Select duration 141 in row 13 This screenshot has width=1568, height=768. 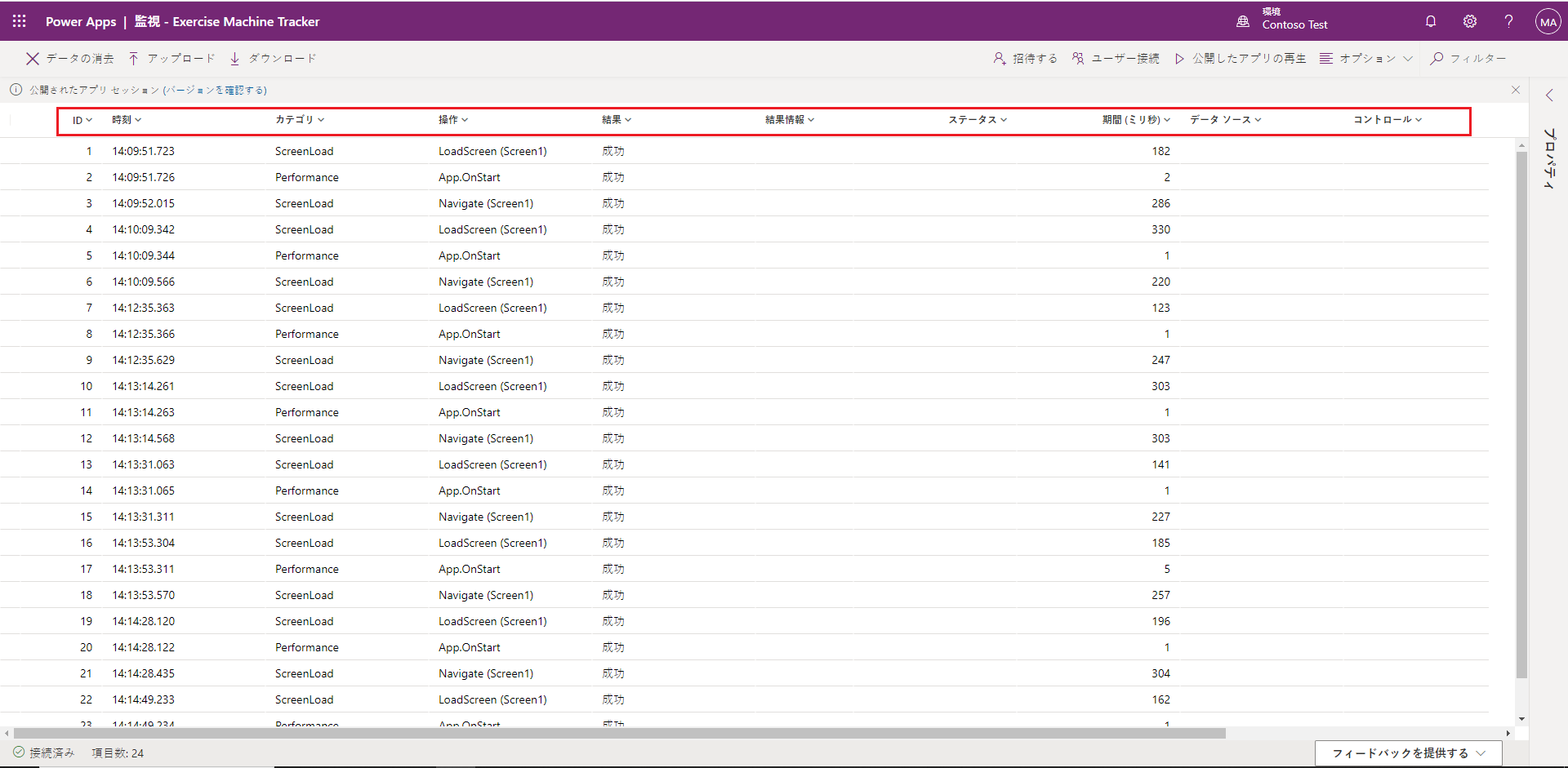click(1160, 464)
